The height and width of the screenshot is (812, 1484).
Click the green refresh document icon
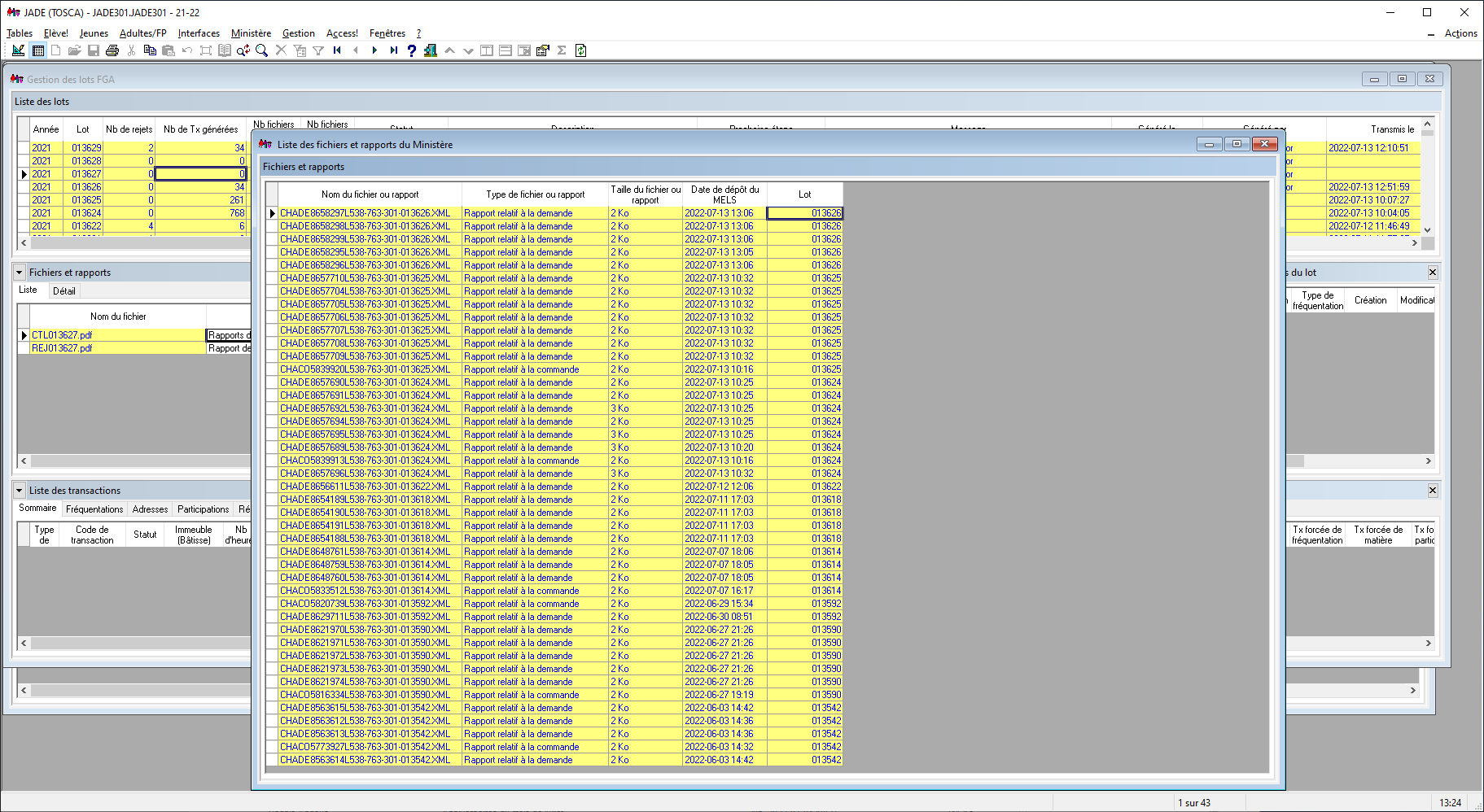[x=580, y=50]
